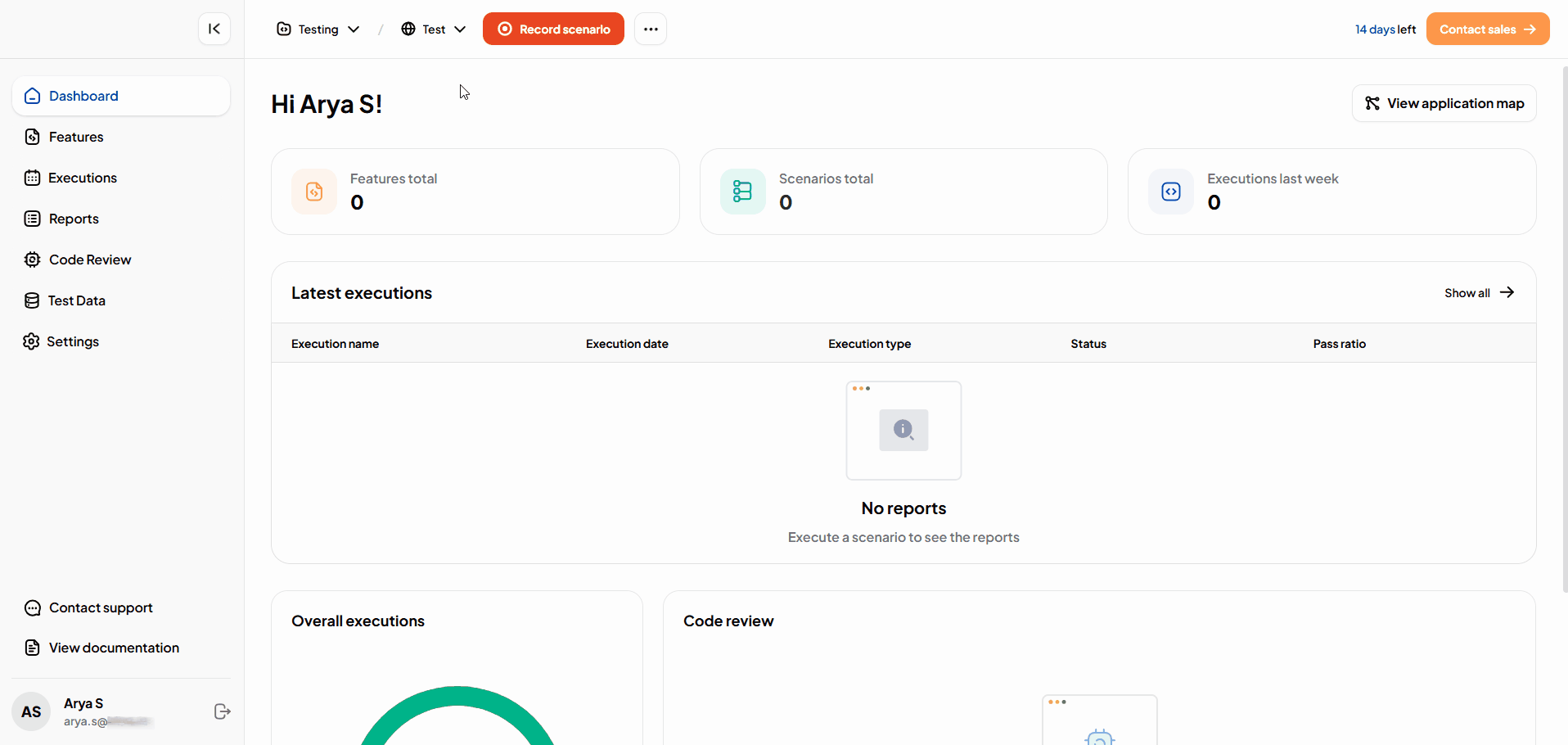This screenshot has width=1568, height=745.
Task: Go to Features page in sidebar
Action: [x=76, y=137]
